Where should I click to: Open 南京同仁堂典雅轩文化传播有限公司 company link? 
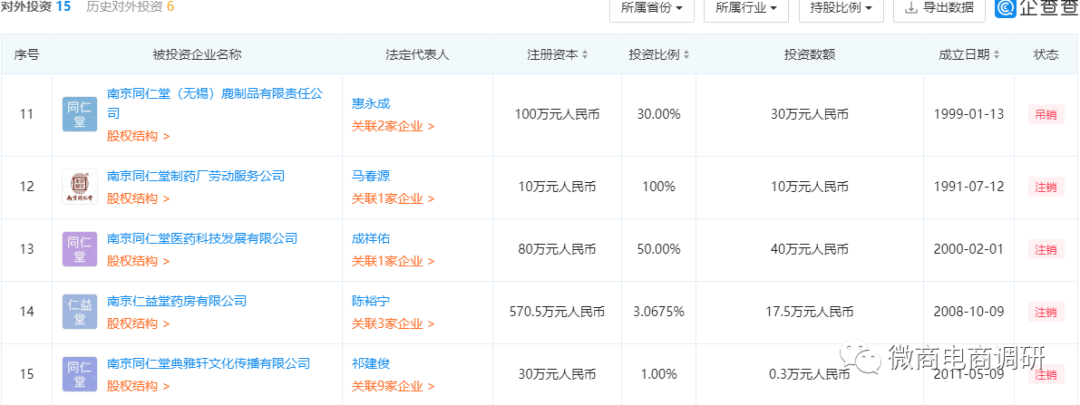(208, 363)
